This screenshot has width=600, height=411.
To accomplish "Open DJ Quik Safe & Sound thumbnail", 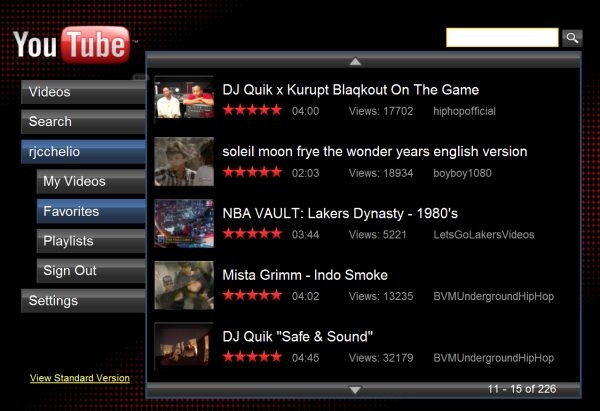I will point(184,347).
